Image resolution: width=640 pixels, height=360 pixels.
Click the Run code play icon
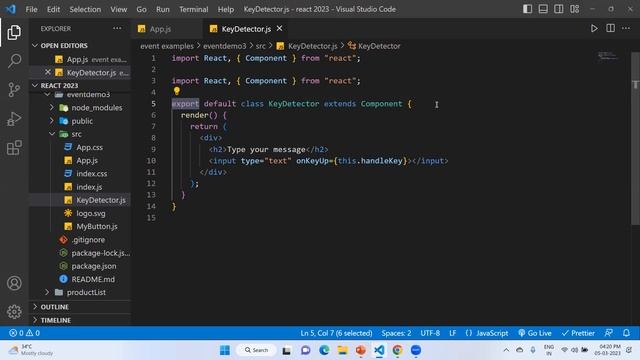point(594,29)
